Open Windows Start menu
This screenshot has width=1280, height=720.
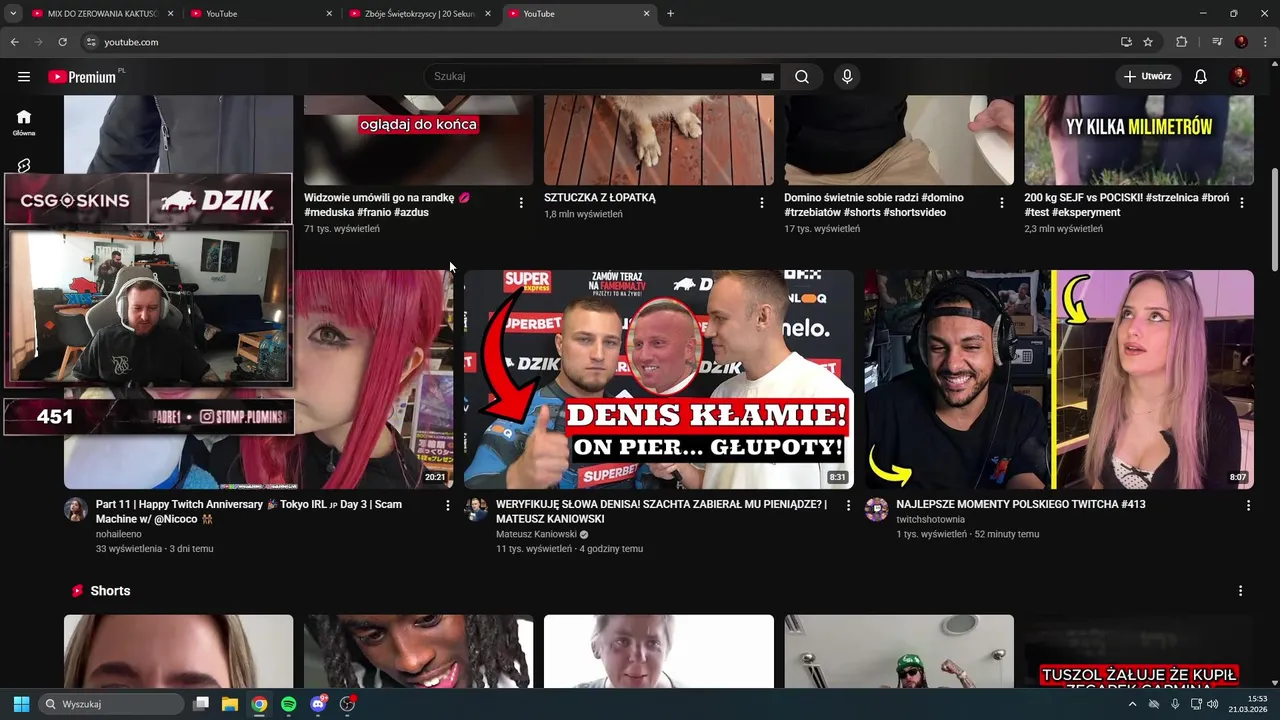[21, 704]
